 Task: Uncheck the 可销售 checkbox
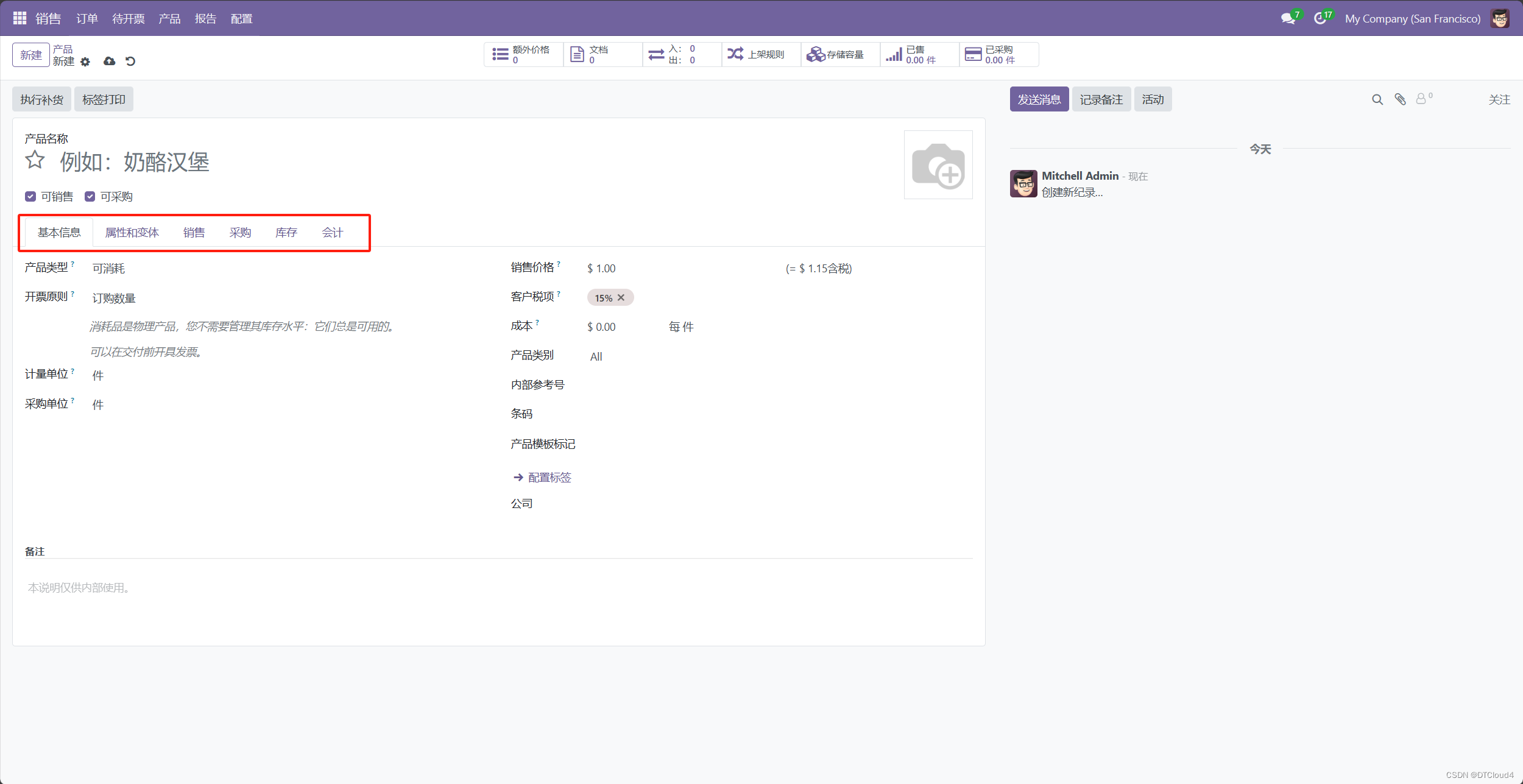[30, 196]
